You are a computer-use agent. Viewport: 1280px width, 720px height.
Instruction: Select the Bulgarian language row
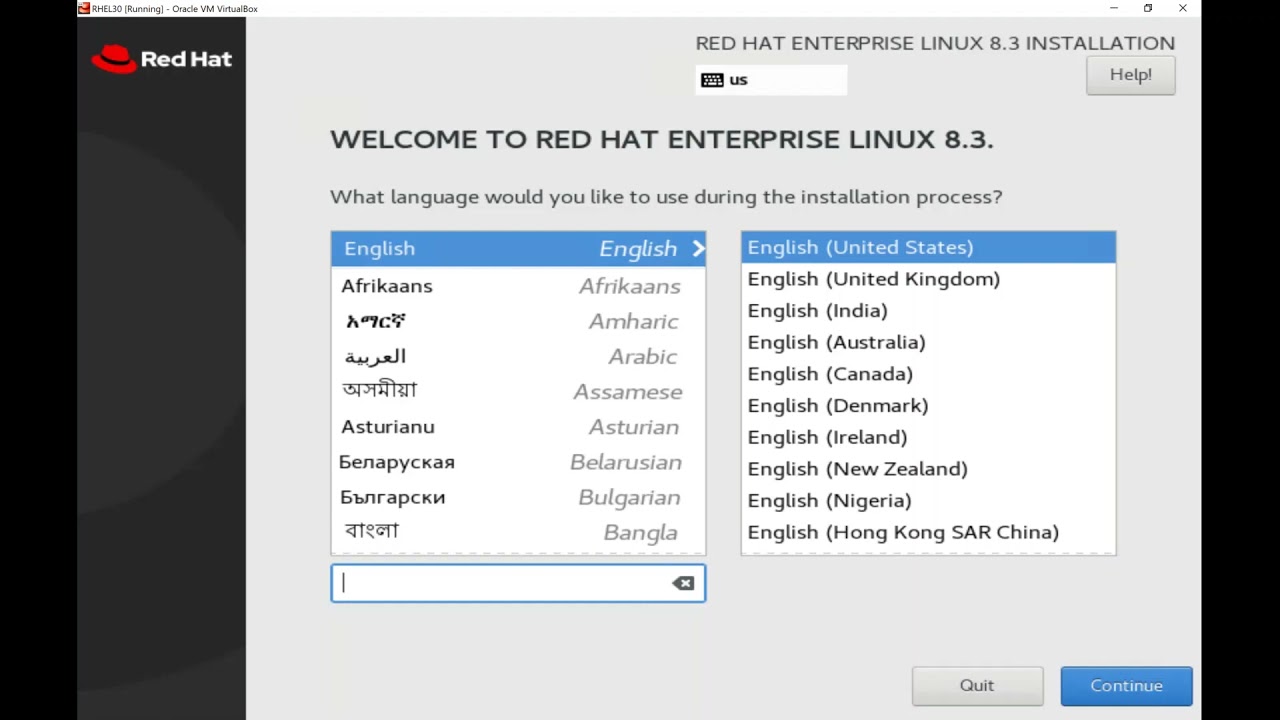[518, 497]
